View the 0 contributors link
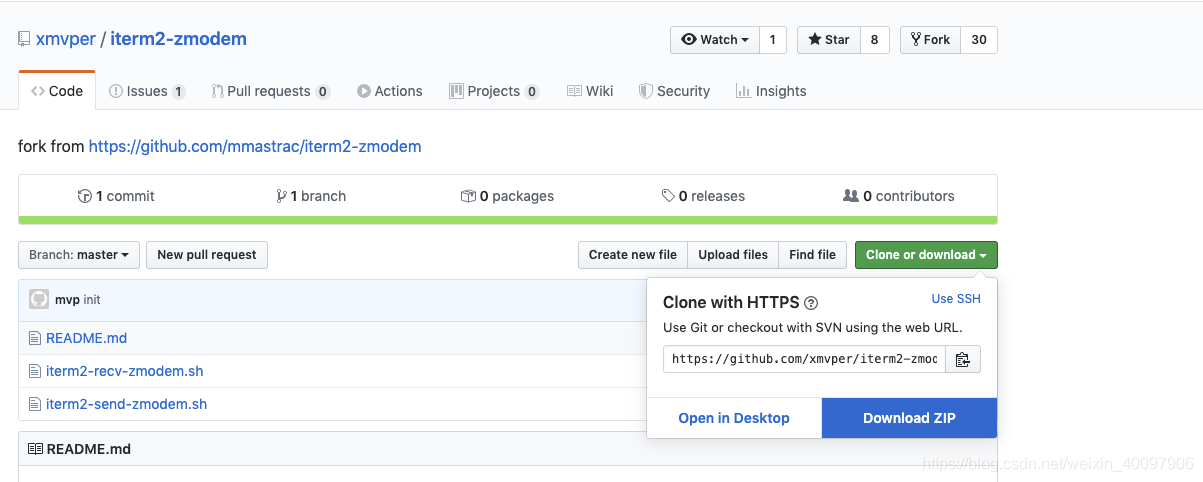 click(899, 196)
